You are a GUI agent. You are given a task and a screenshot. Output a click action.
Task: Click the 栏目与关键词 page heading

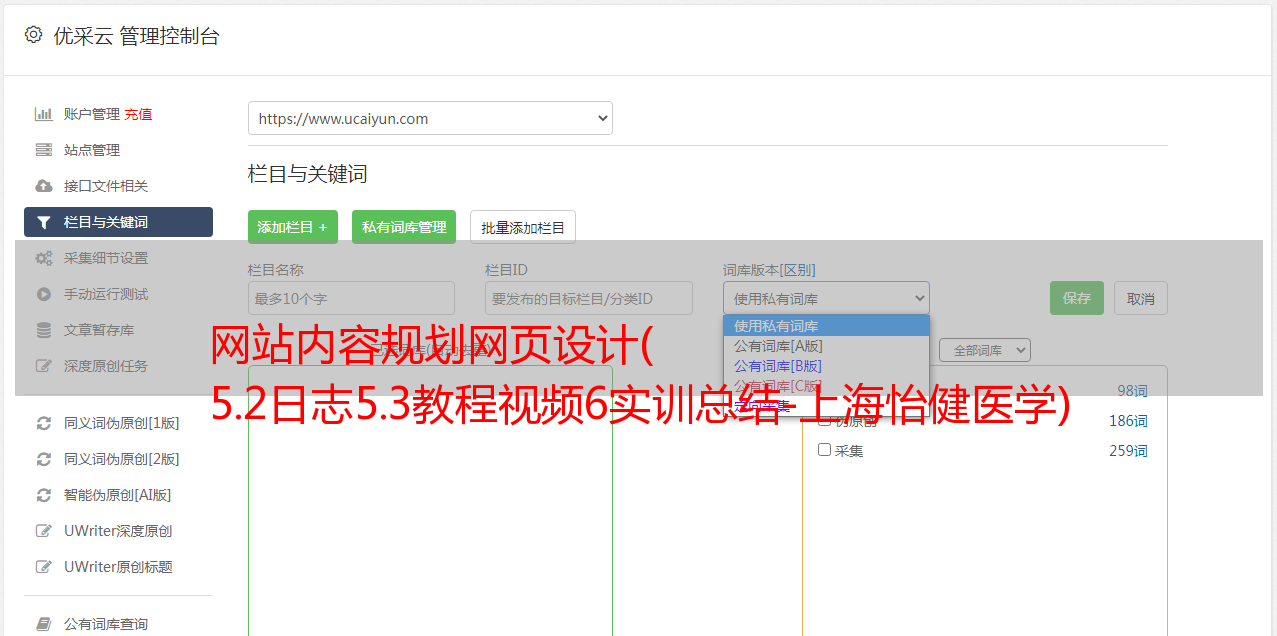click(308, 174)
